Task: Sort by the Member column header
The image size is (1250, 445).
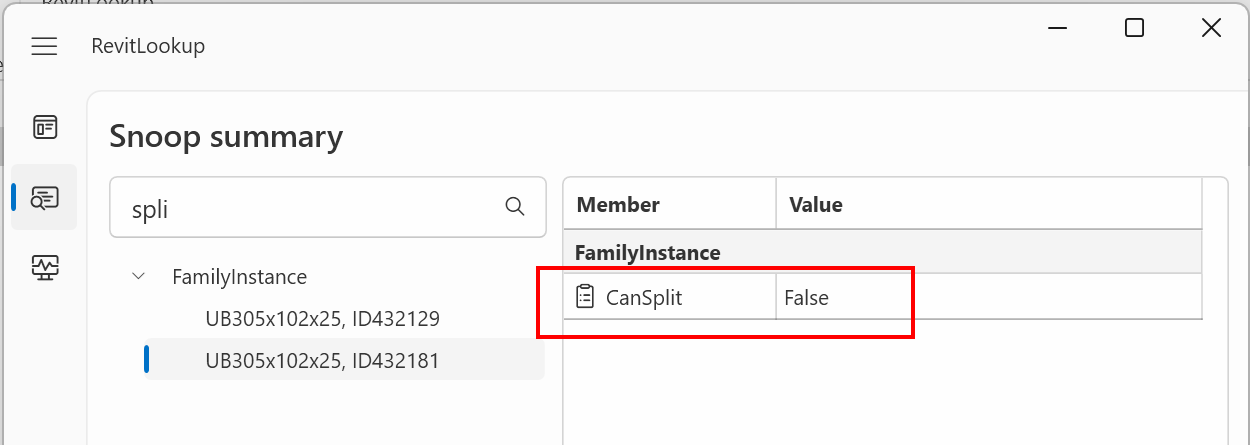Action: [x=669, y=205]
